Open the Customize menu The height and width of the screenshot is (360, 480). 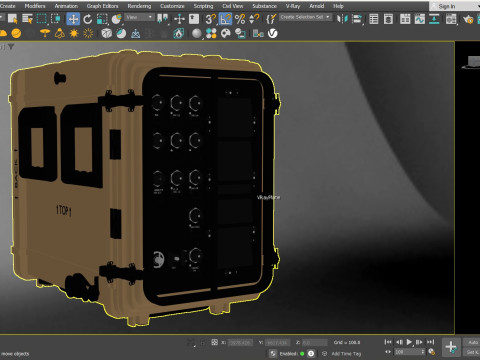click(172, 6)
